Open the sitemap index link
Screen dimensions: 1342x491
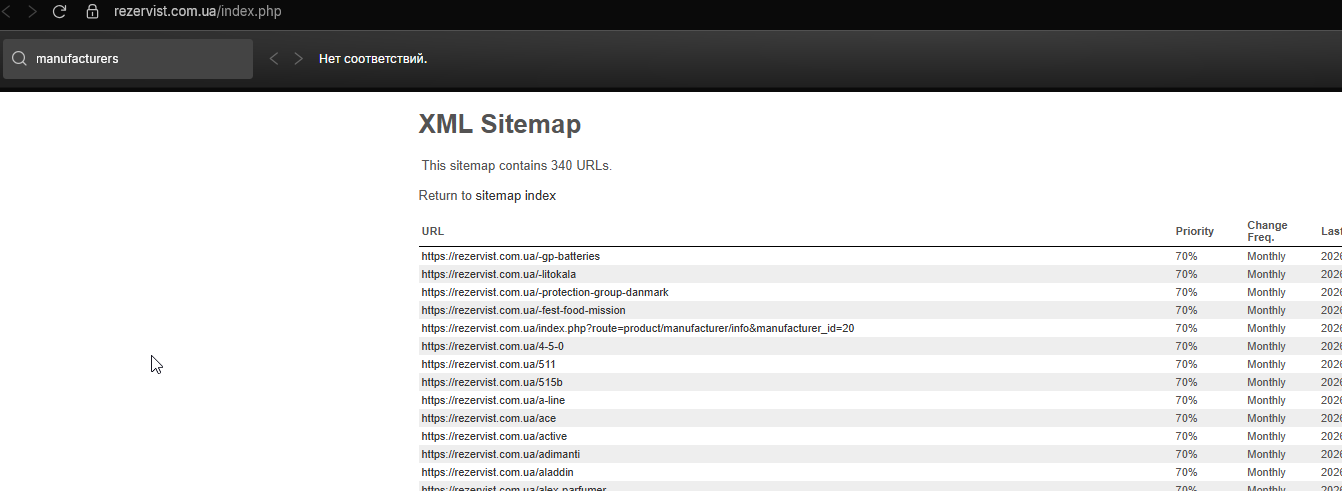515,196
